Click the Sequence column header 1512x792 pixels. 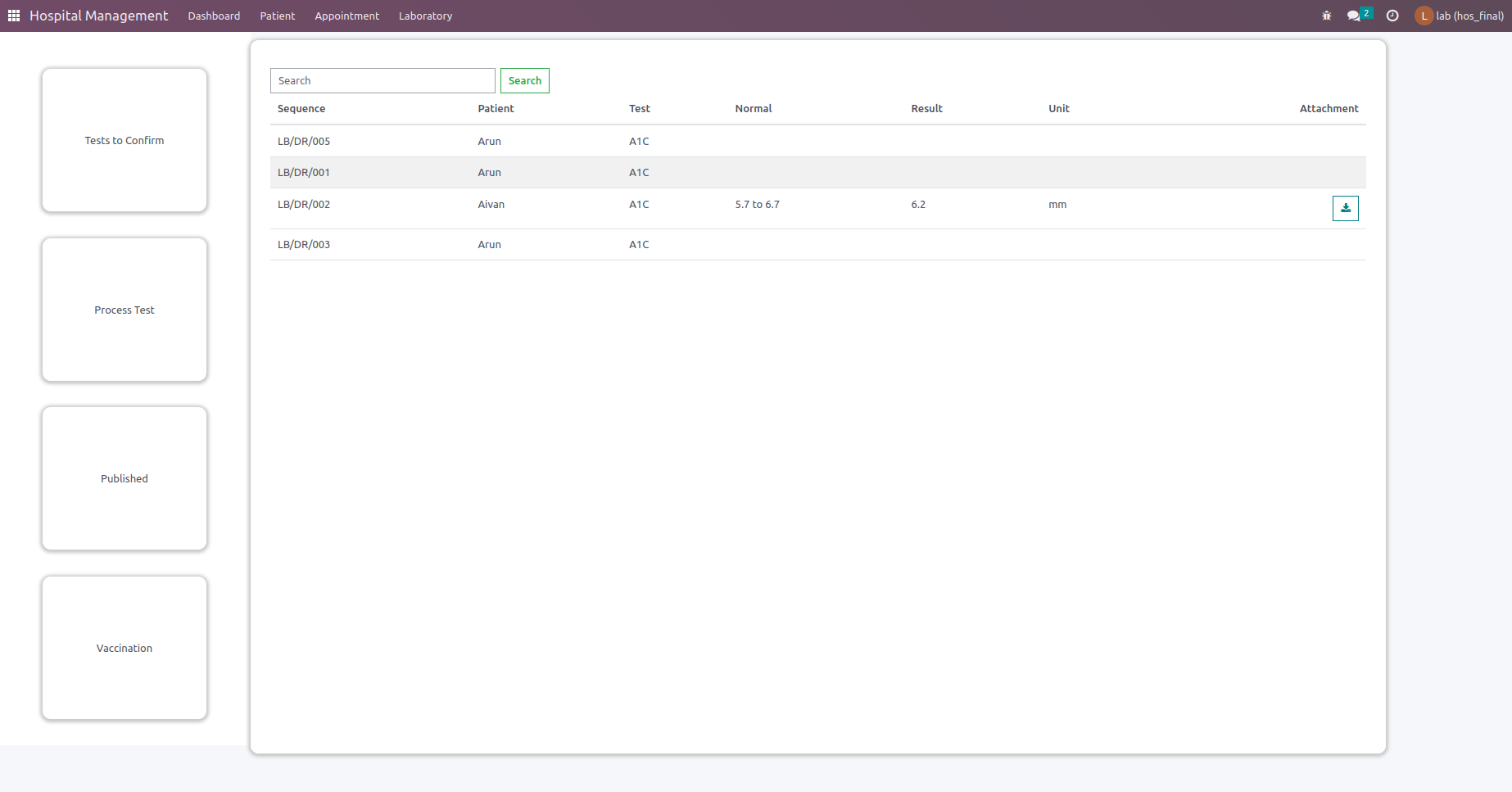point(301,108)
